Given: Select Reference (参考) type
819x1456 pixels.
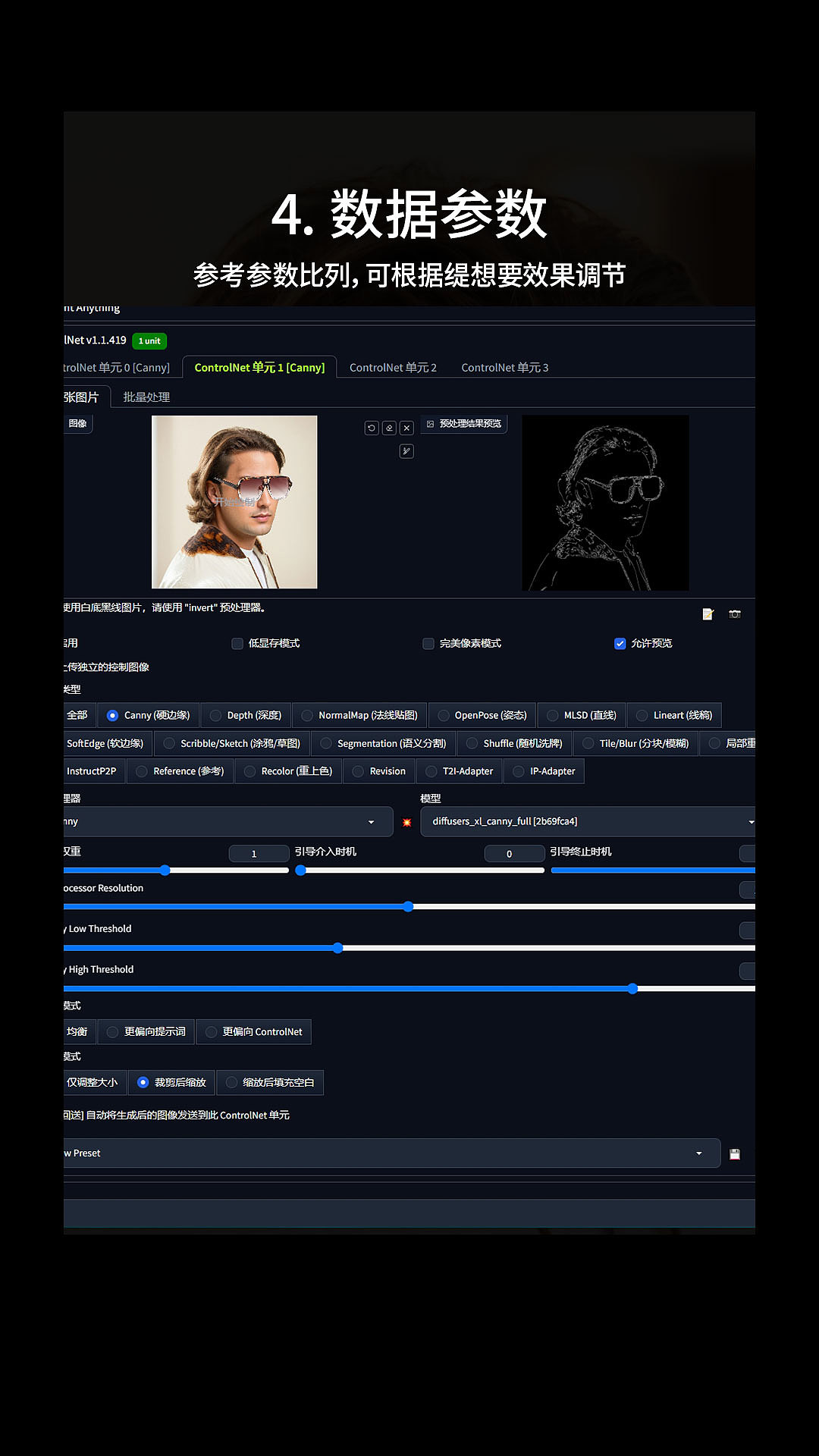Looking at the screenshot, I should 180,771.
